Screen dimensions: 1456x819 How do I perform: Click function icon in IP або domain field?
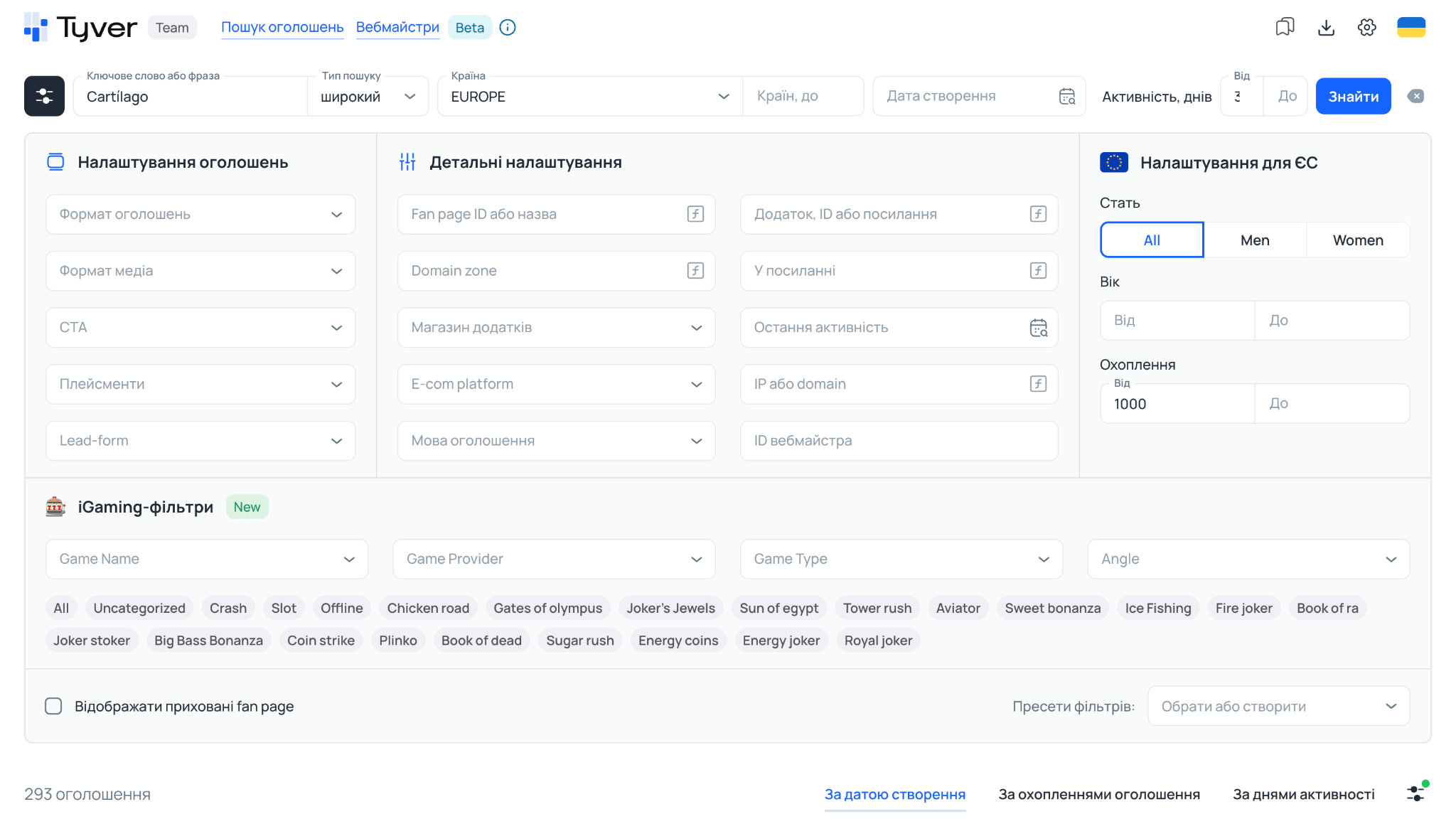[1038, 384]
